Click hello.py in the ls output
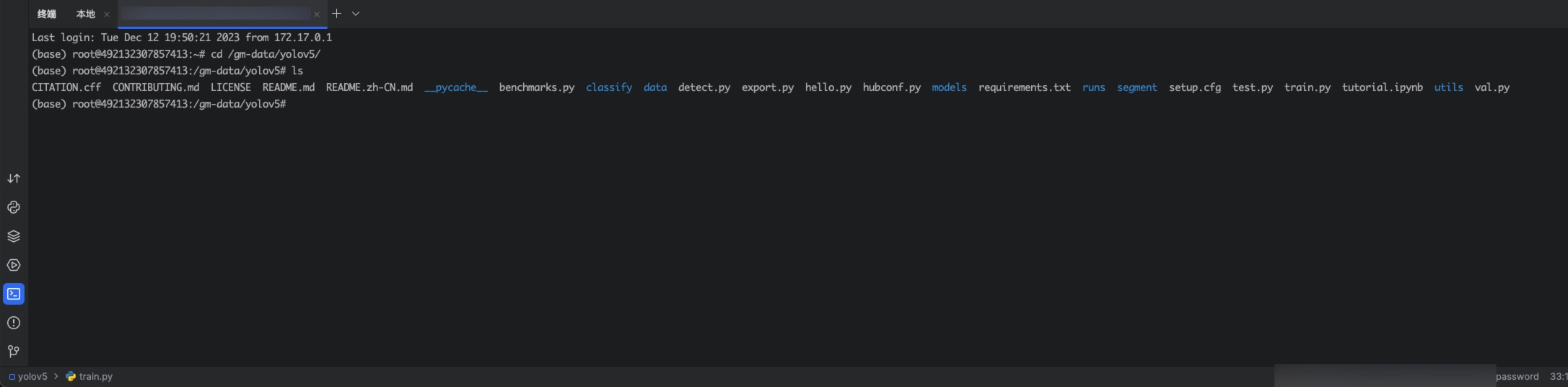Screen dimensions: 1568x387 point(828,87)
